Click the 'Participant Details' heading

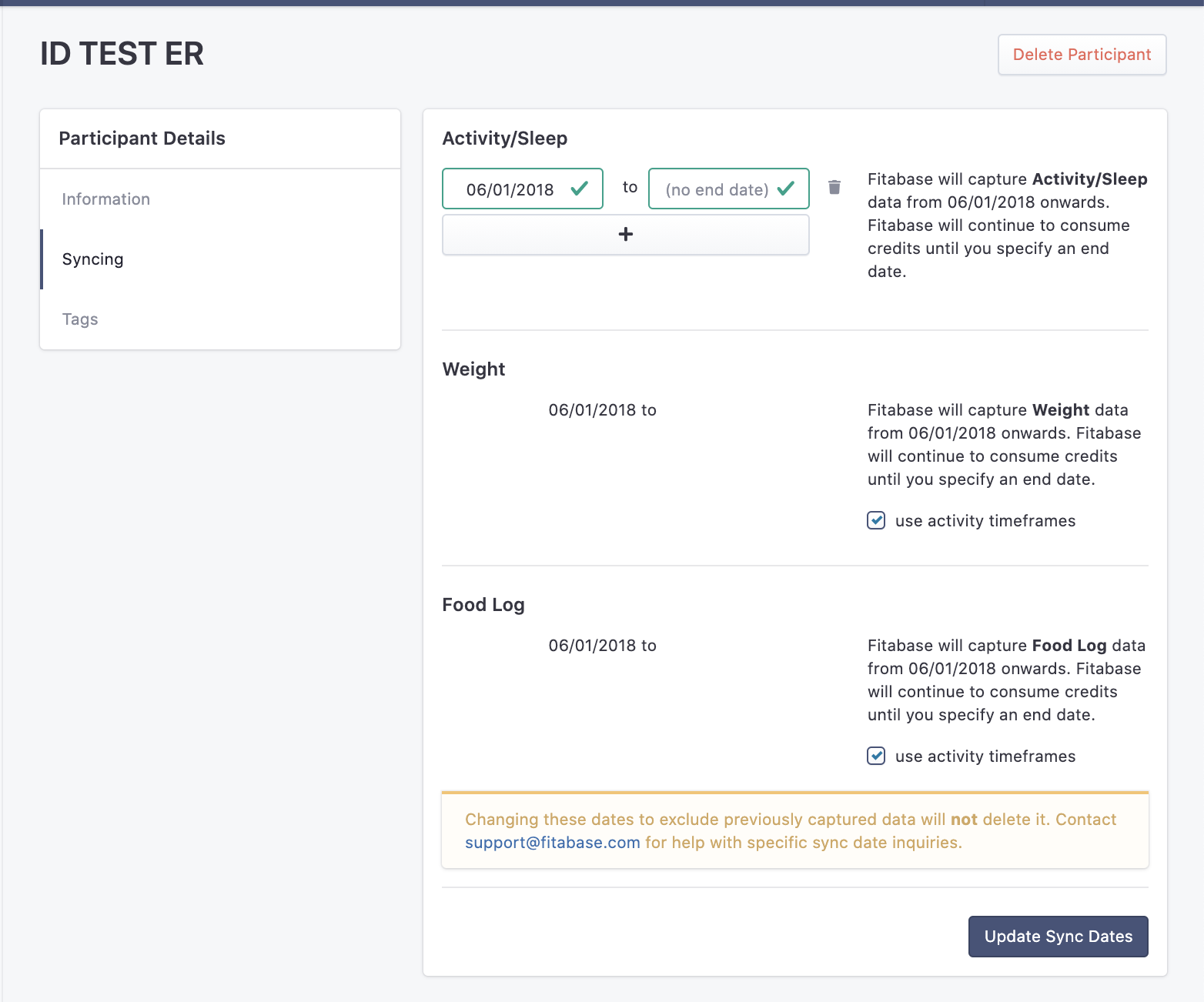(x=142, y=139)
